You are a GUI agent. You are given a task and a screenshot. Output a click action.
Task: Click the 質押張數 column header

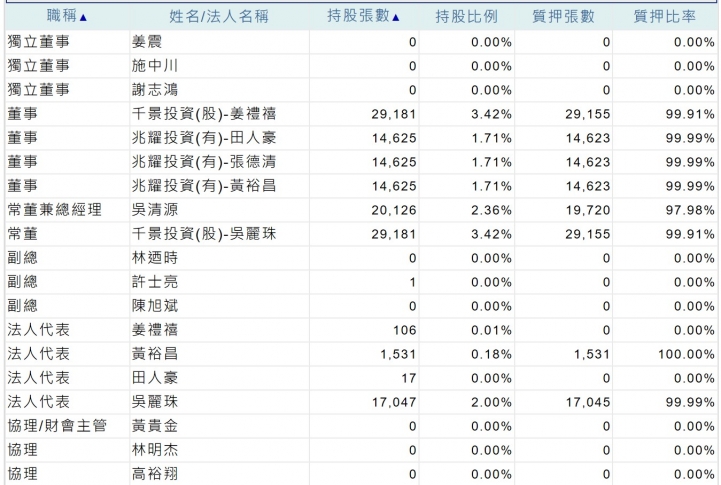tap(563, 17)
